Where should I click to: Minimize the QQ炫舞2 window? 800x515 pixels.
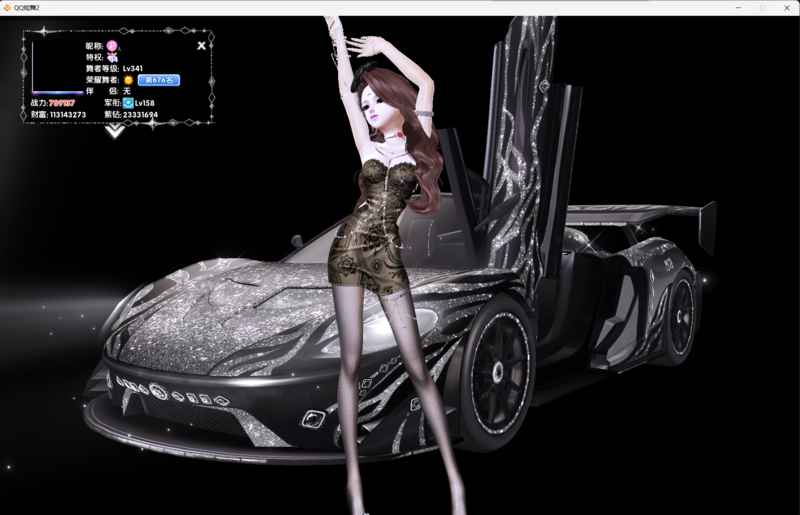[x=738, y=8]
